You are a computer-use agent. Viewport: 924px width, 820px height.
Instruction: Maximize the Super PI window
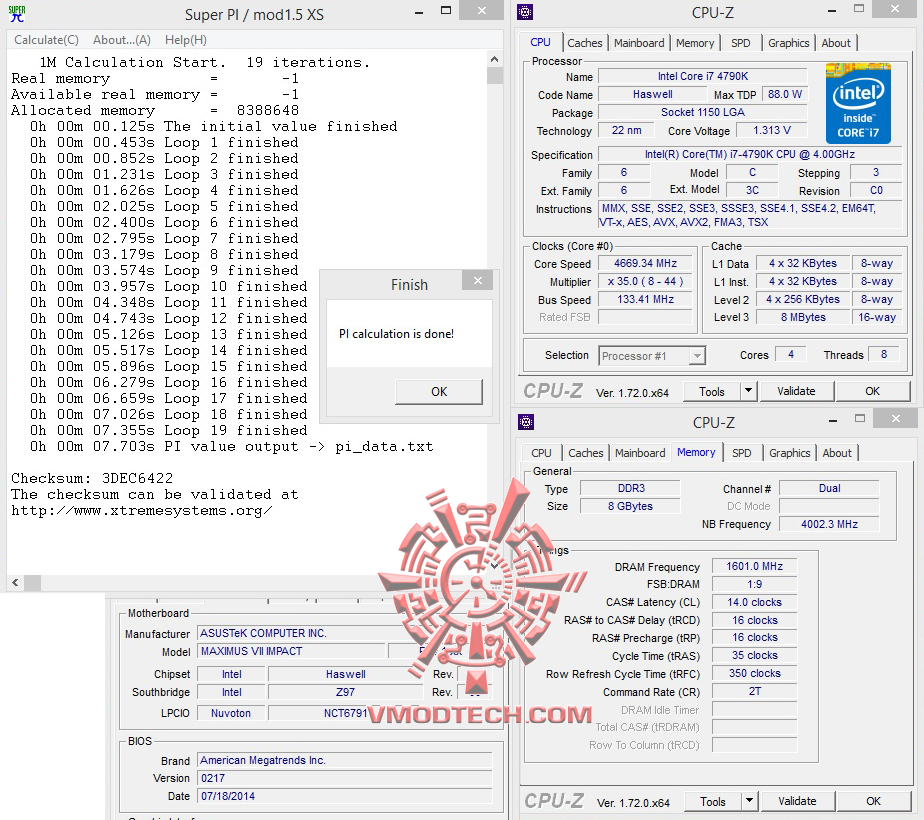(446, 11)
